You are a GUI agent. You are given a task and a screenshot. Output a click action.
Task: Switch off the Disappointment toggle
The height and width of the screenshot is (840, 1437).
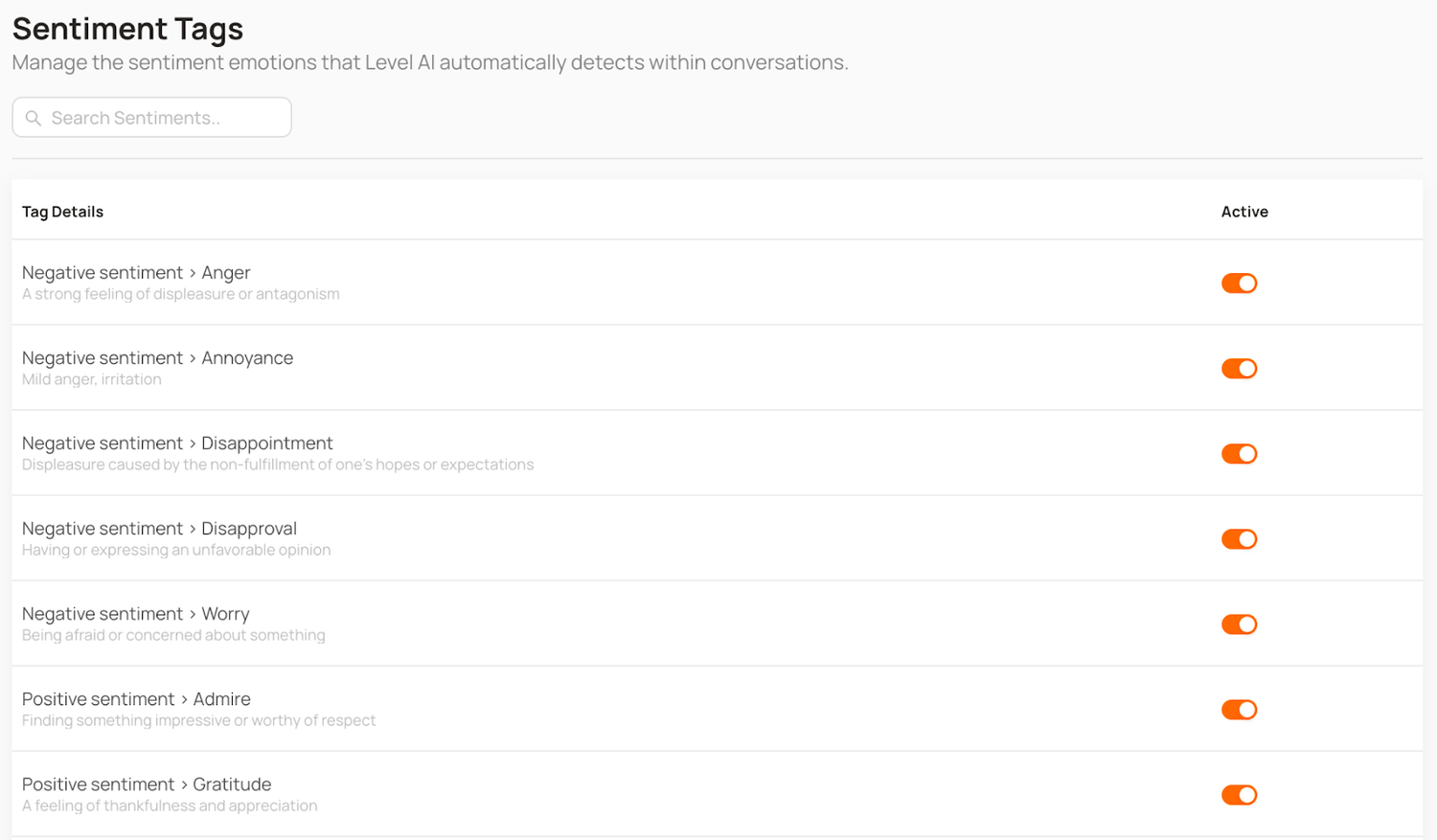[x=1239, y=454]
